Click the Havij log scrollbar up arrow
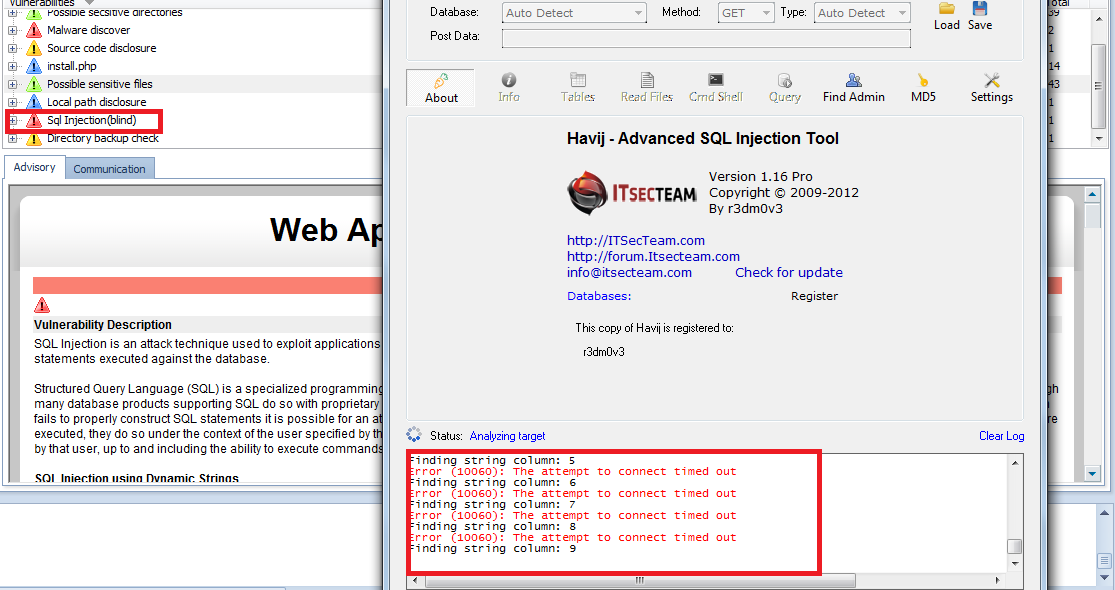 pos(1015,463)
